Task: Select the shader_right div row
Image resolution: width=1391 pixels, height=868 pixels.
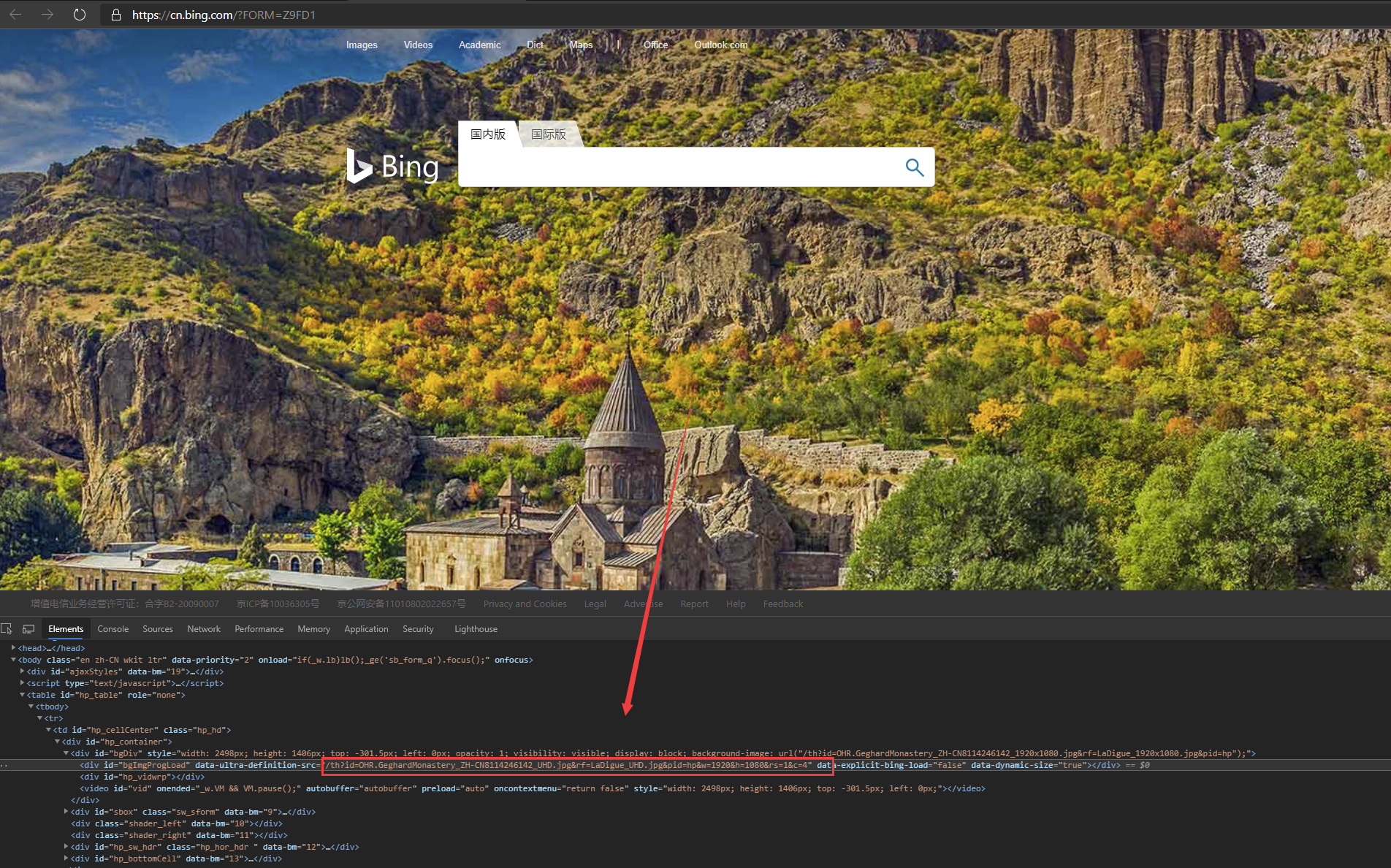Action: pos(179,835)
